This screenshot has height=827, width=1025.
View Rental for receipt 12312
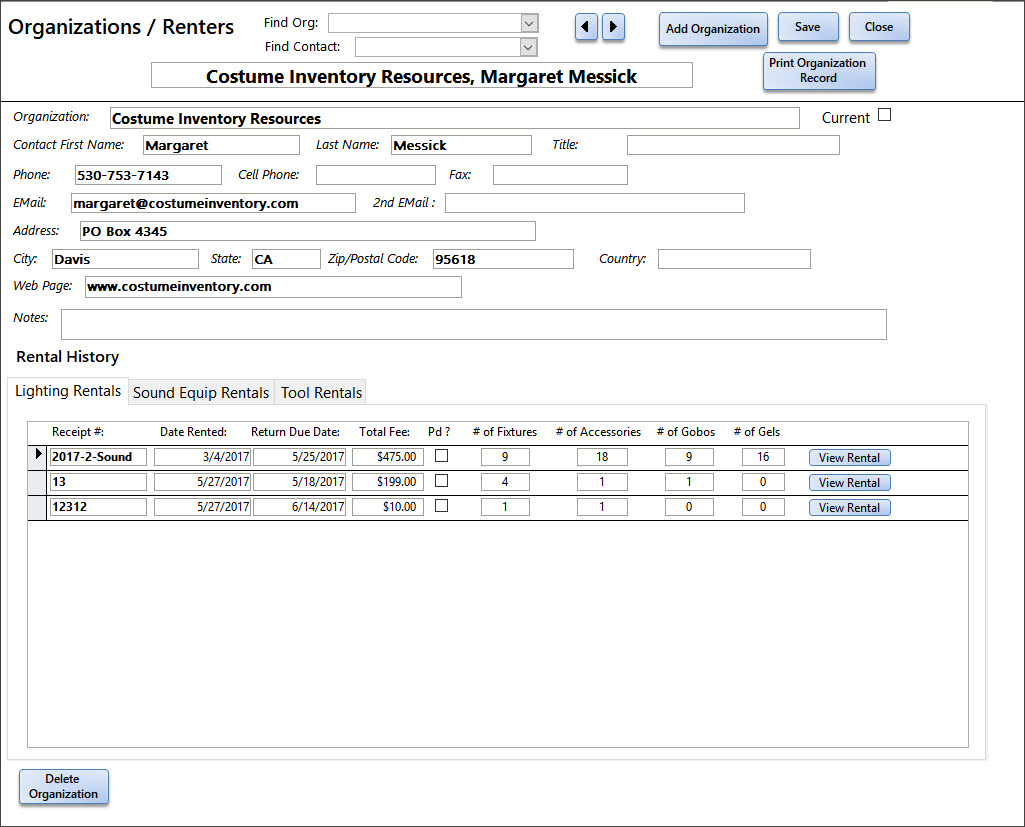pyautogui.click(x=849, y=508)
